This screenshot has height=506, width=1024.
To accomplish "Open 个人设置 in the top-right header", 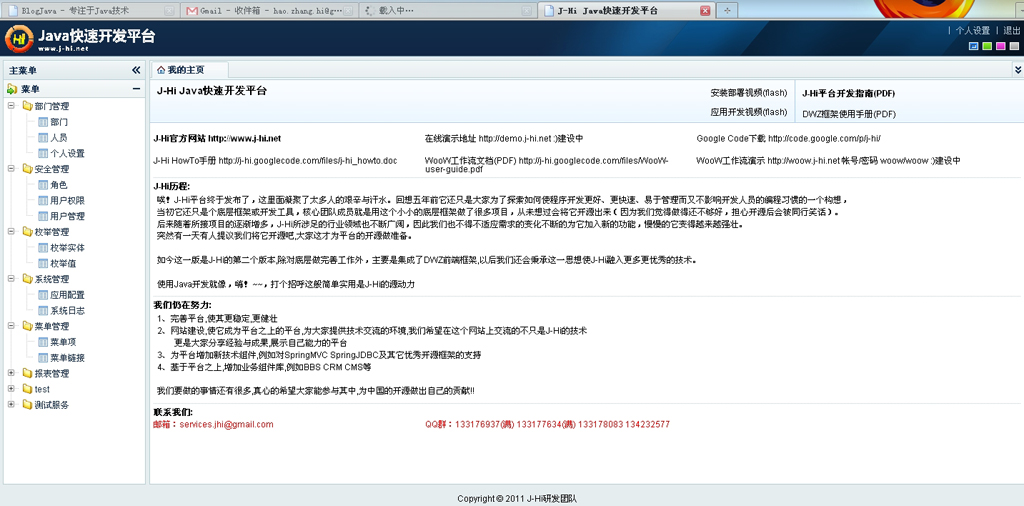I will point(972,31).
